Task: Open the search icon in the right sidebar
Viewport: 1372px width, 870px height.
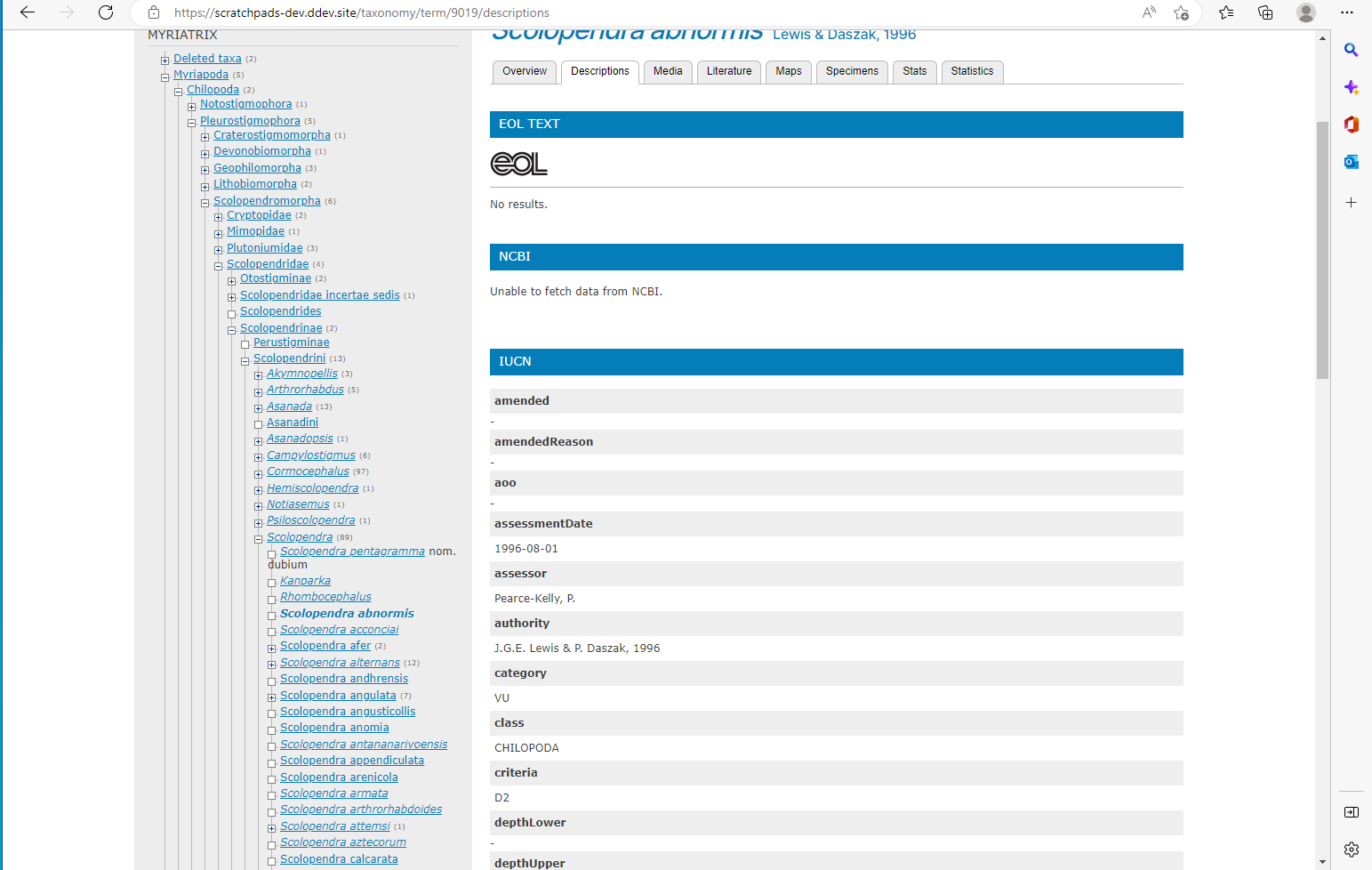Action: (1351, 51)
